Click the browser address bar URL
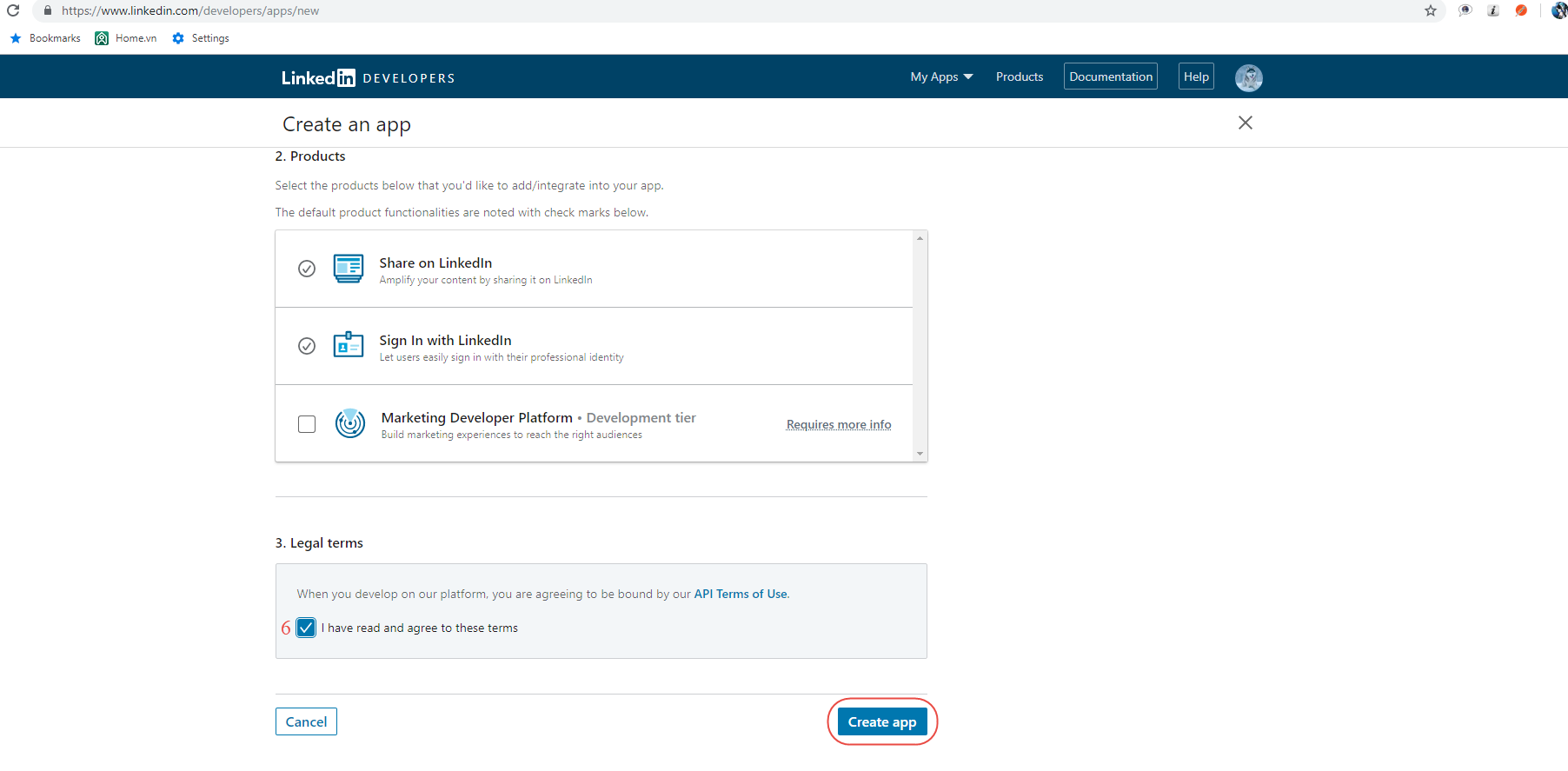This screenshot has width=1568, height=771. click(x=190, y=10)
